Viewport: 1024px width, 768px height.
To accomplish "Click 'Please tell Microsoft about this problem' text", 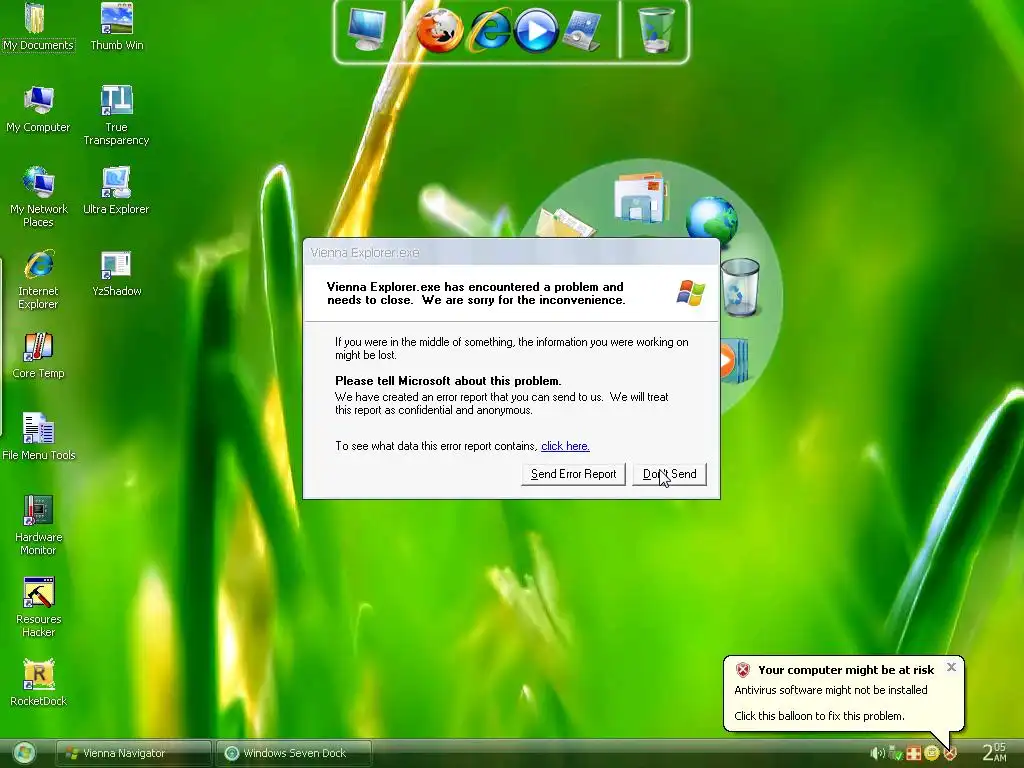I will click(x=448, y=381).
